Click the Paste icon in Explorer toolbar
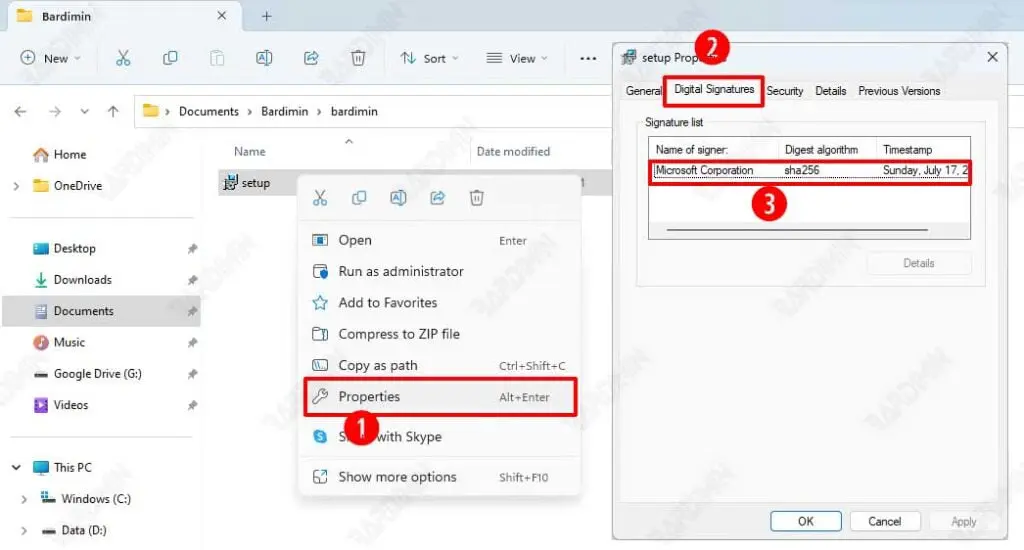1024x550 pixels. 217,58
